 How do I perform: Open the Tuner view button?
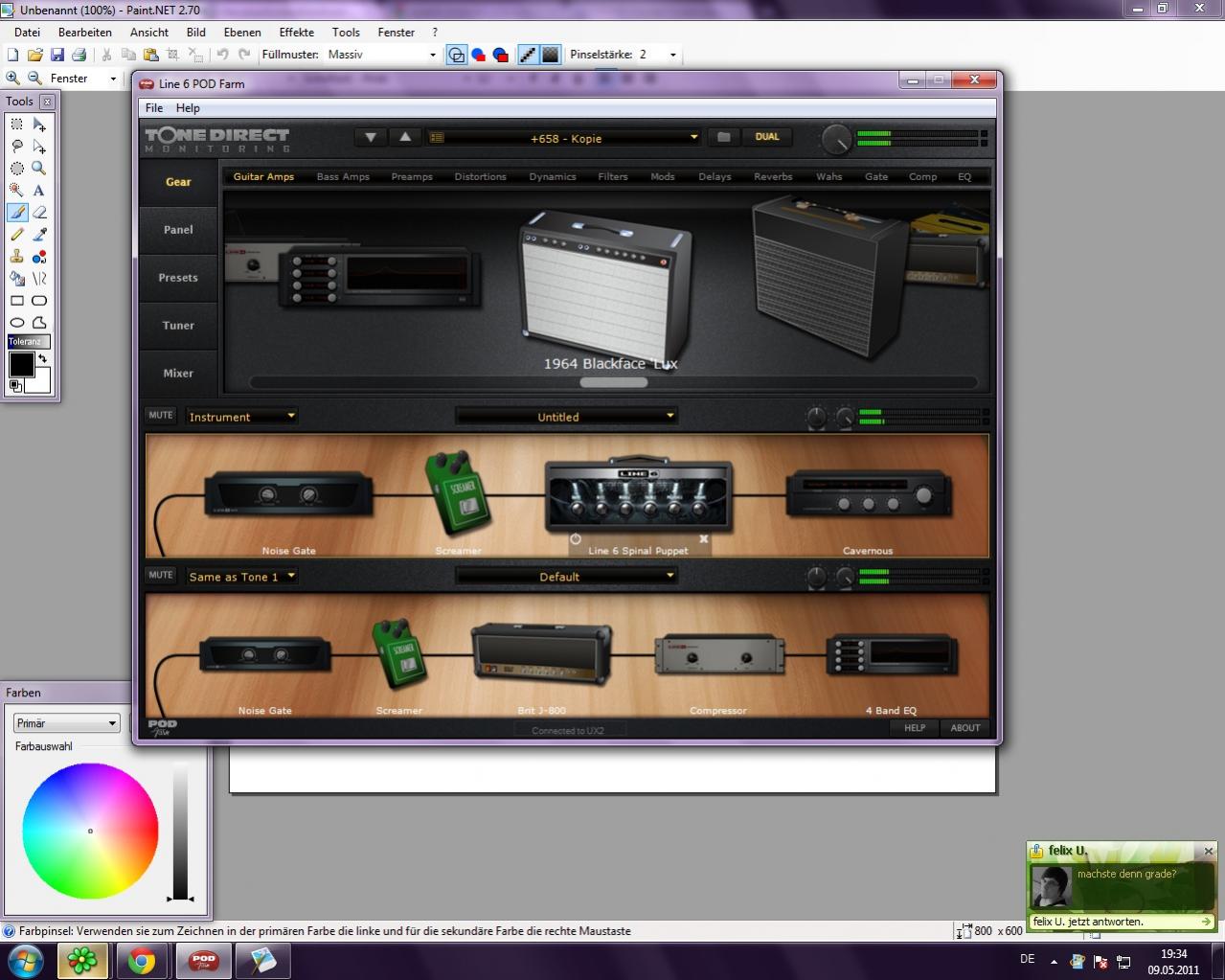[178, 326]
